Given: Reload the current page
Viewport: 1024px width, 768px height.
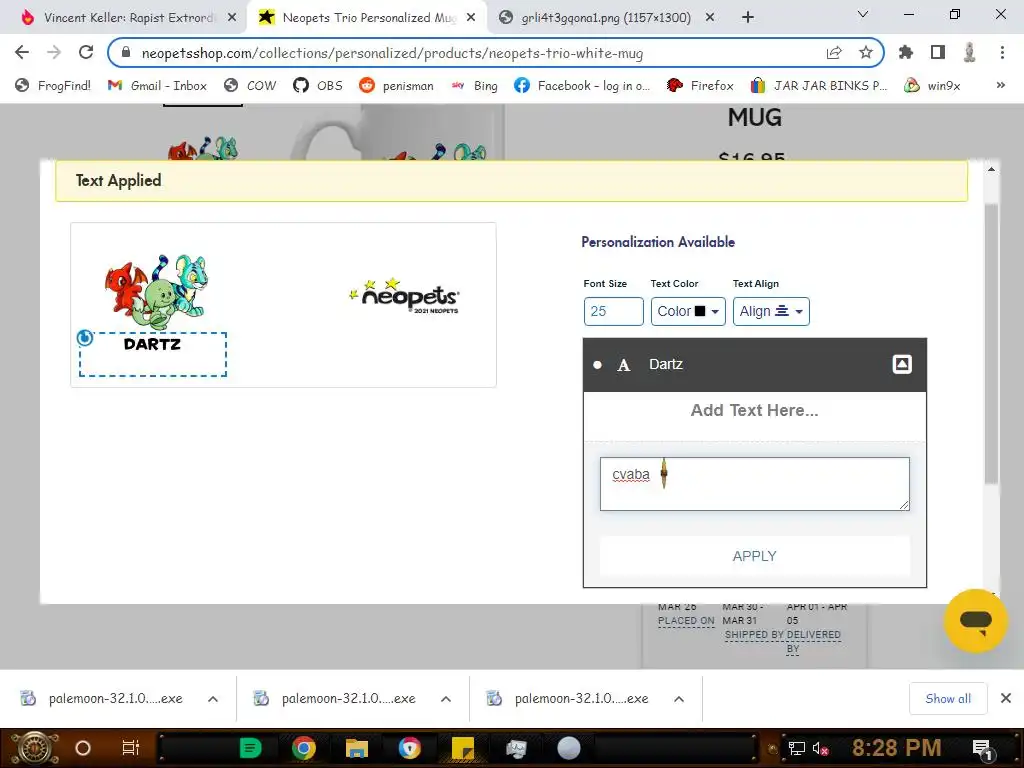Looking at the screenshot, I should point(86,52).
